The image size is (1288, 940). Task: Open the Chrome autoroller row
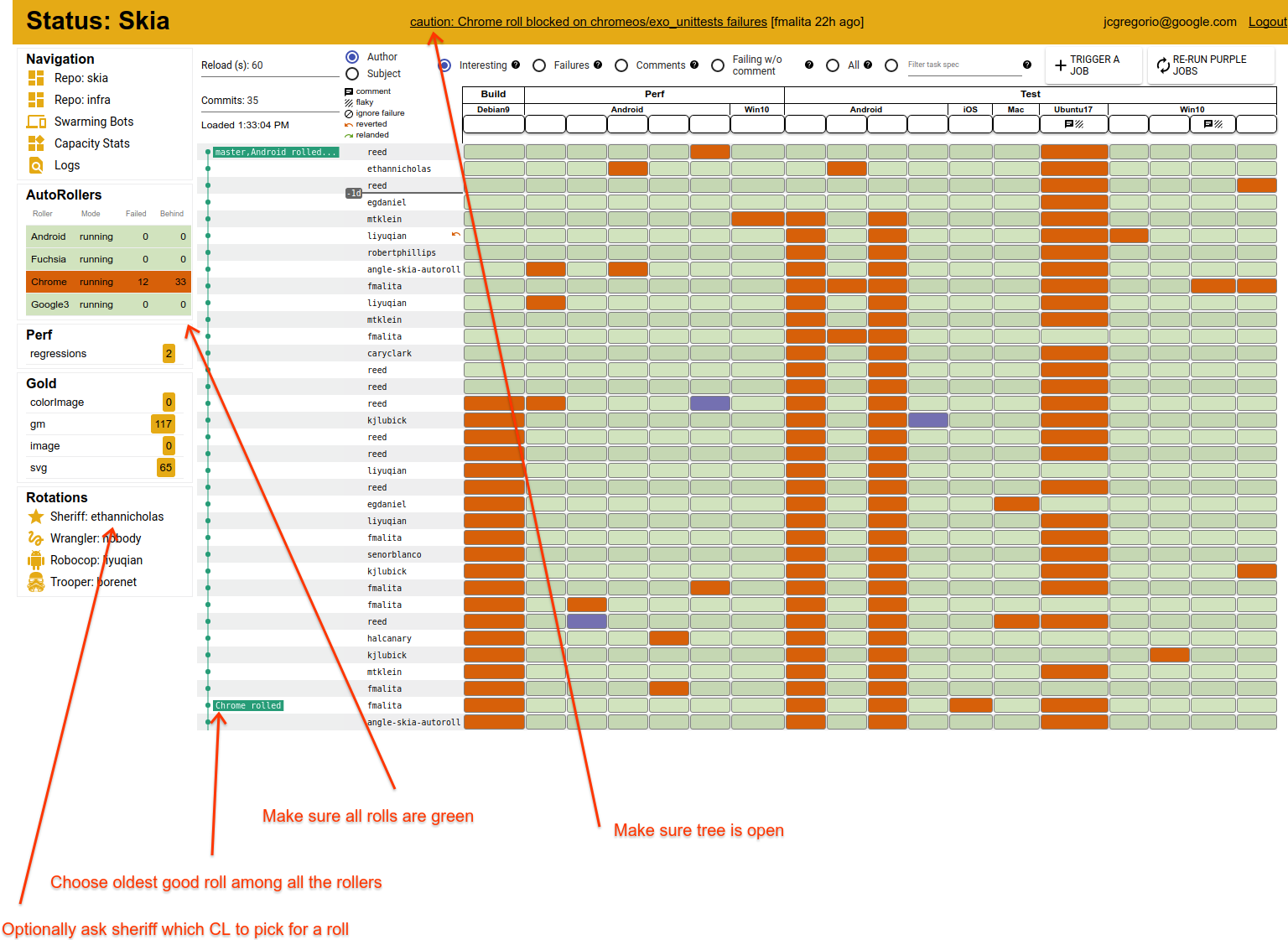(108, 282)
